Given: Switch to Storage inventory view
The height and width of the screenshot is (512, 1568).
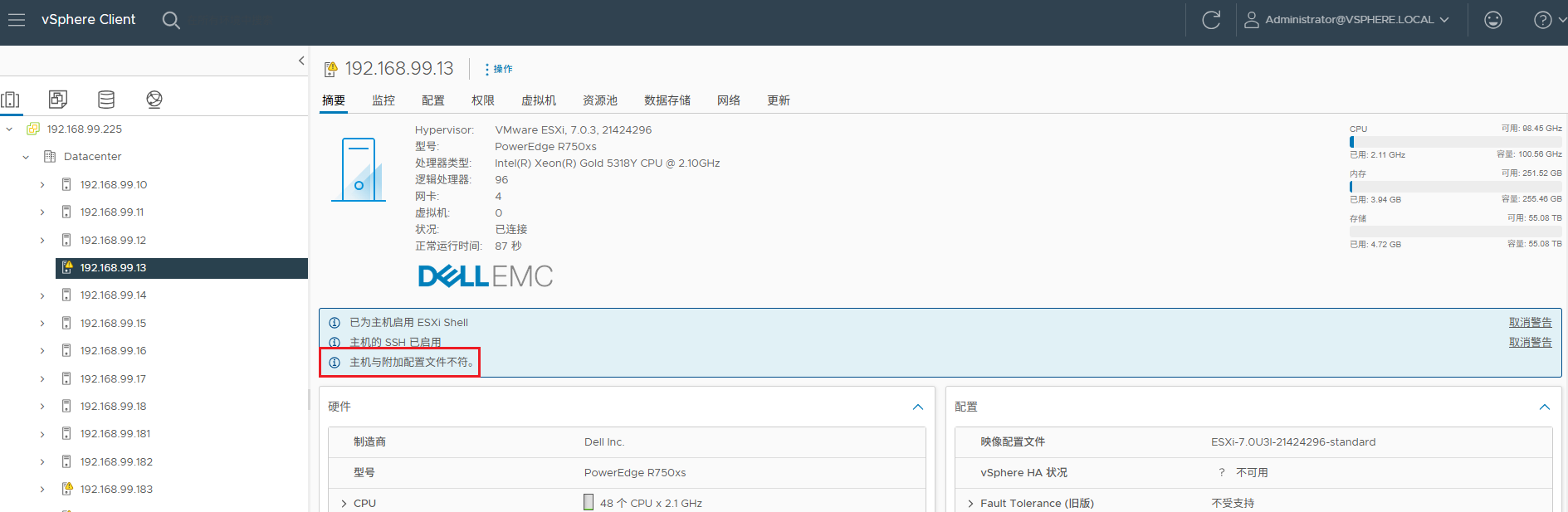Looking at the screenshot, I should 106,100.
